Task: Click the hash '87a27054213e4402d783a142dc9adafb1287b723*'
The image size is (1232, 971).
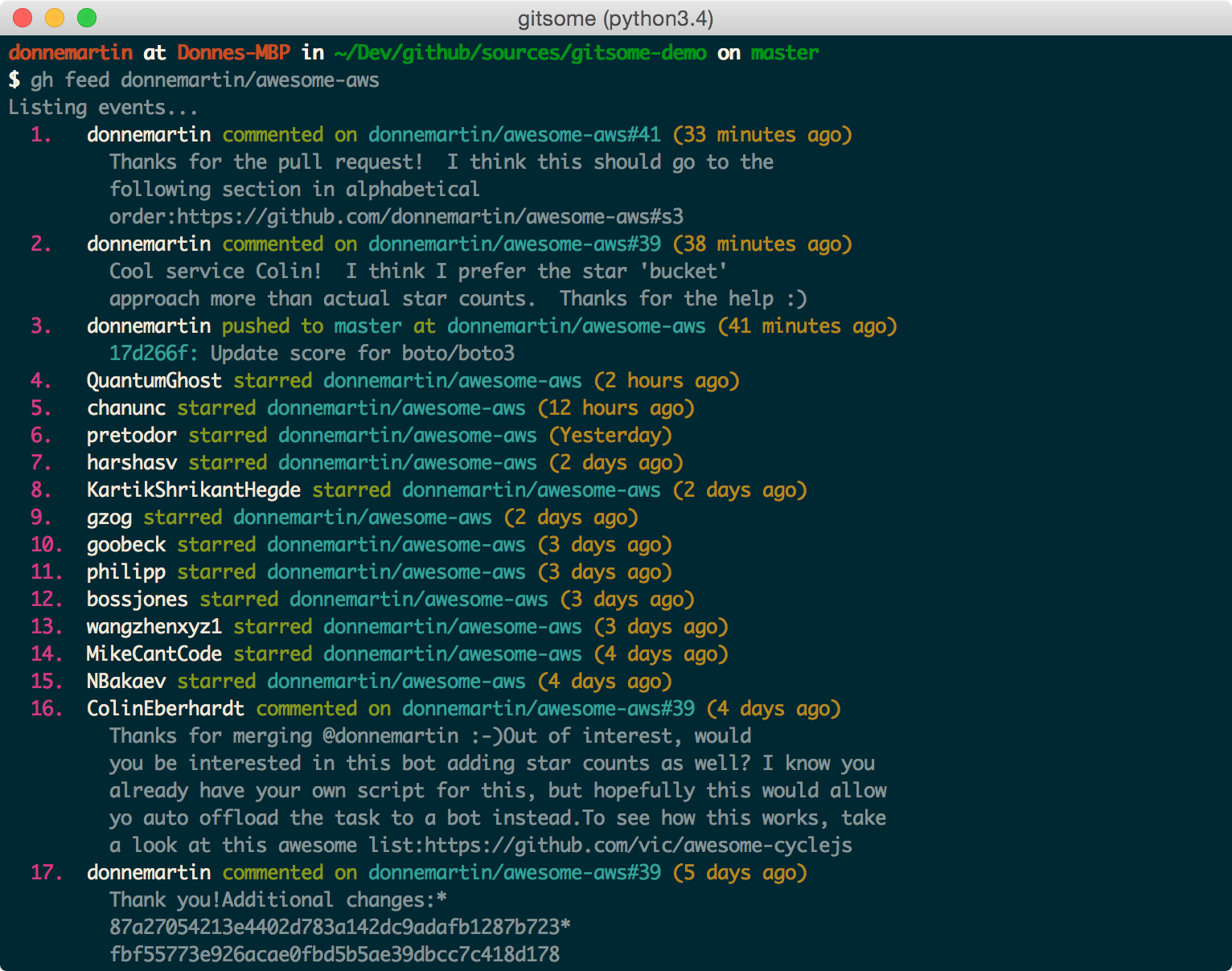Action: (340, 928)
